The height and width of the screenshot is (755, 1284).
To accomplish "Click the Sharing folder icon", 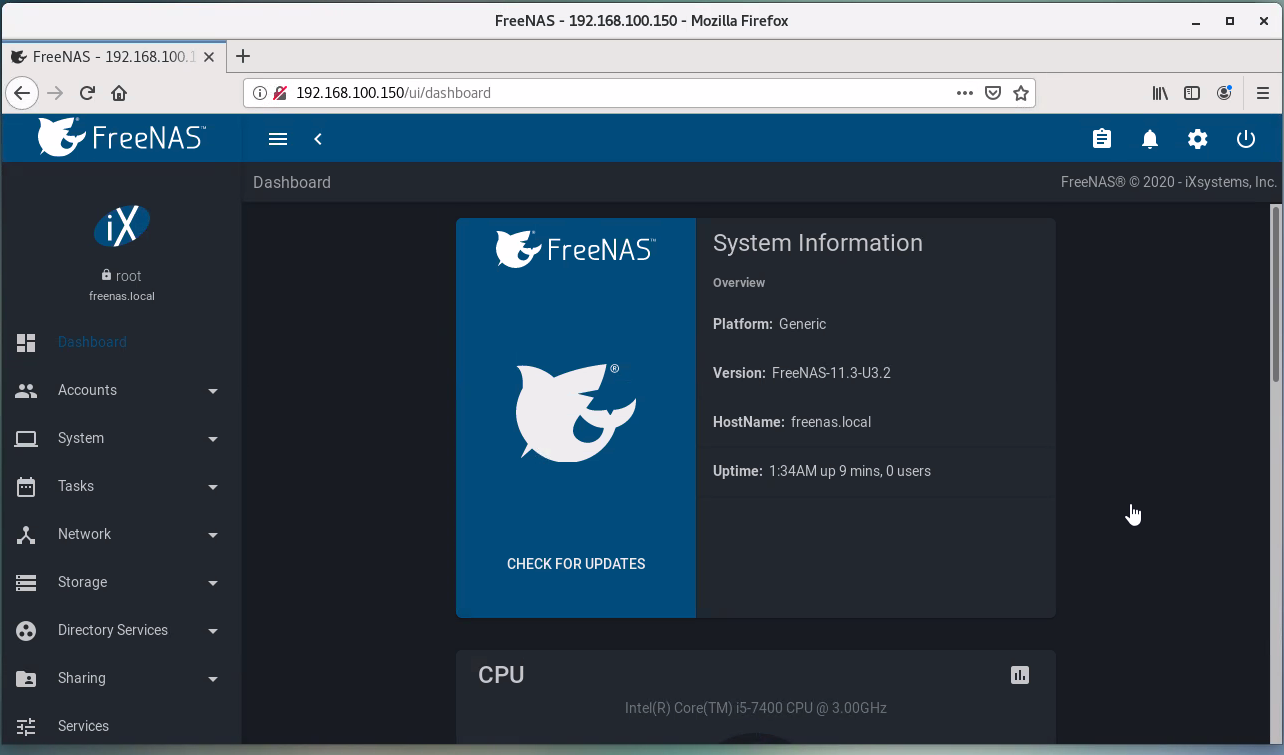I will (x=26, y=678).
